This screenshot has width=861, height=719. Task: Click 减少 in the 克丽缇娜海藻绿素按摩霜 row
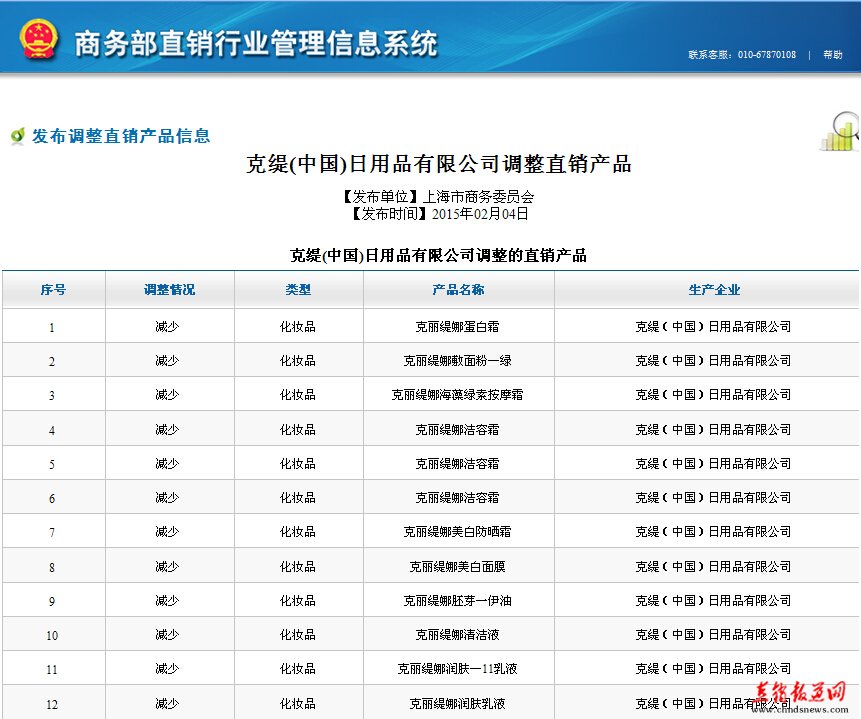click(167, 395)
